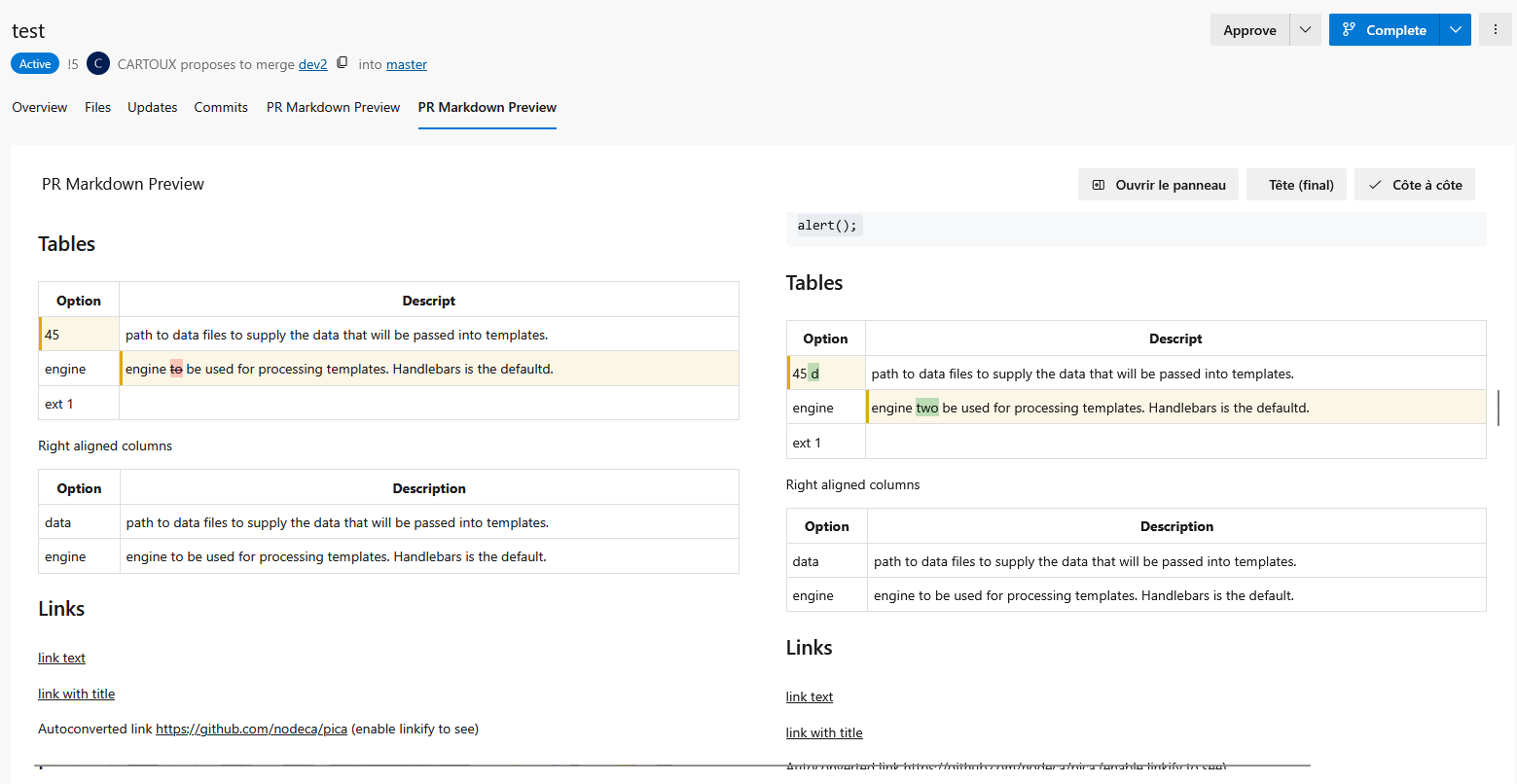Toggle the Côte à côte view

(x=1415, y=185)
